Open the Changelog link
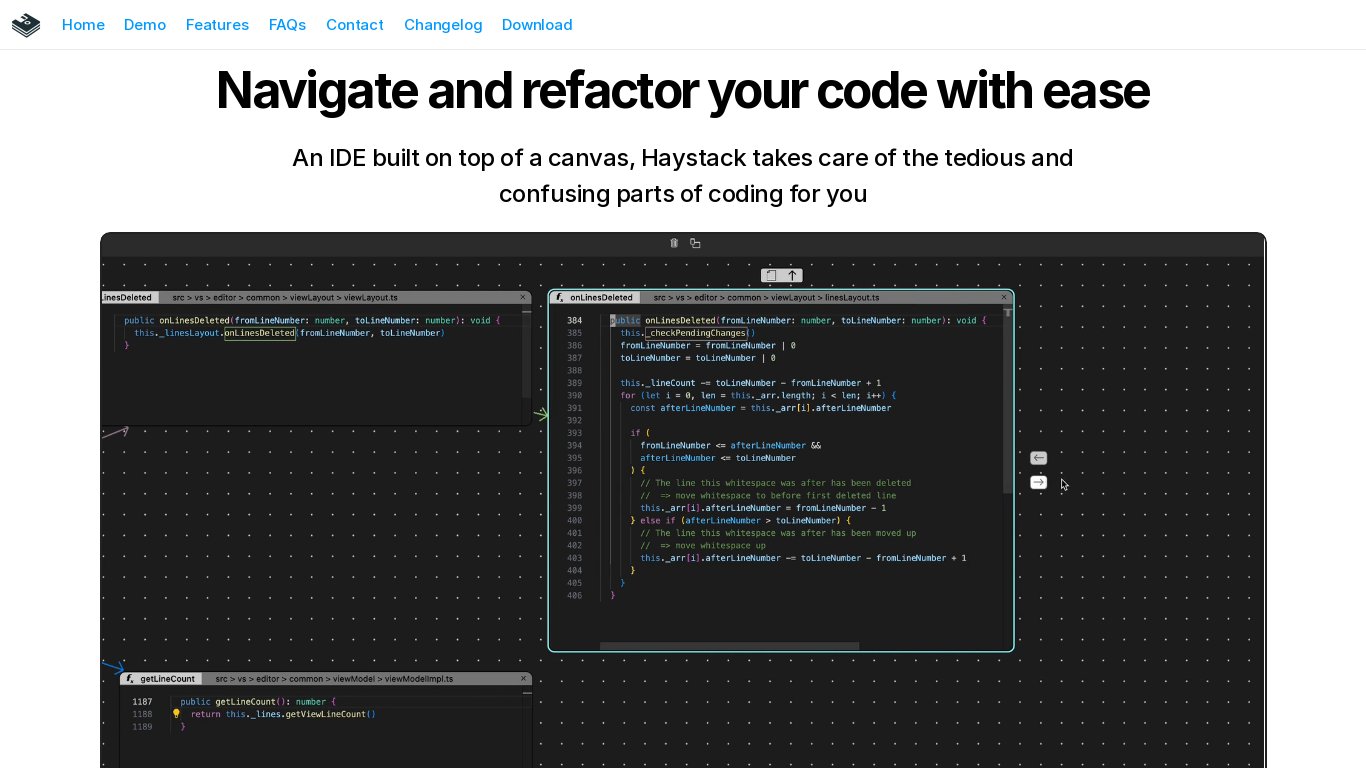 (x=443, y=25)
